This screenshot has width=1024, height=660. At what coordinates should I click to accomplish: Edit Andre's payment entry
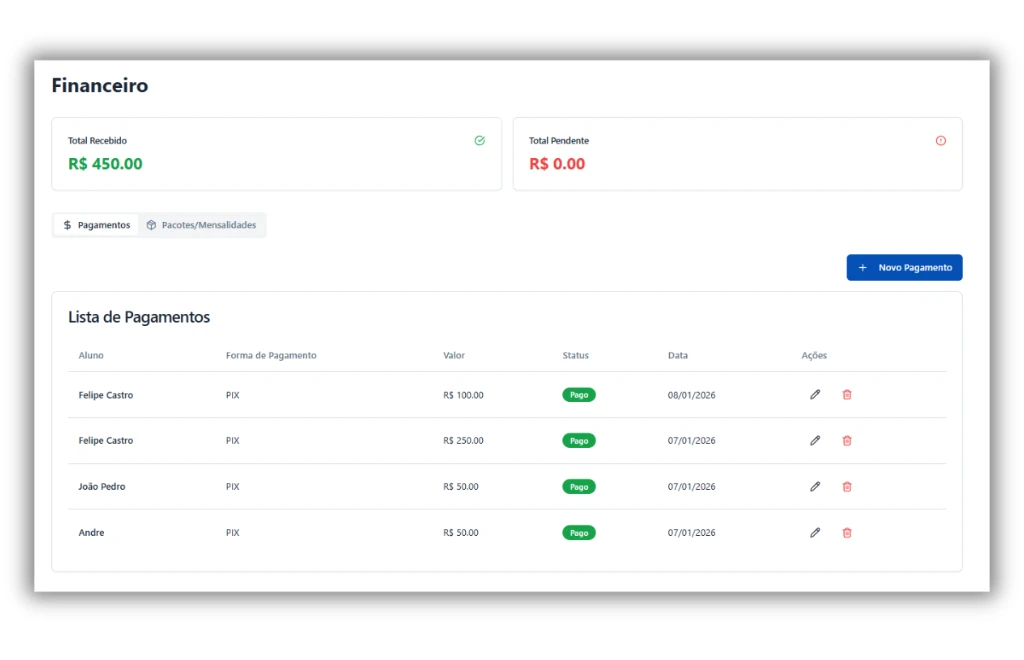[x=815, y=533]
